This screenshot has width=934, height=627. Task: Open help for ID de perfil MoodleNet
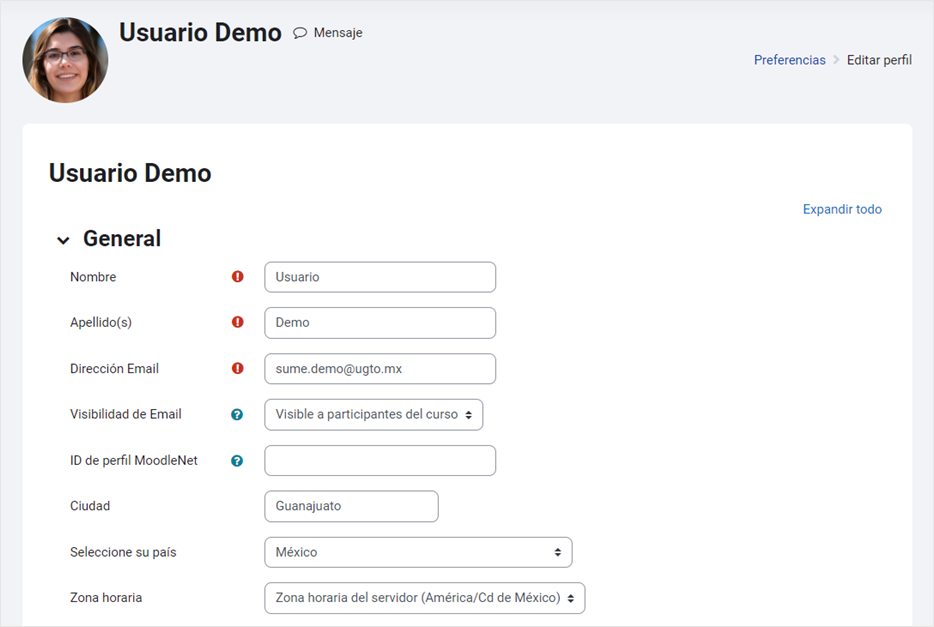[x=237, y=460]
